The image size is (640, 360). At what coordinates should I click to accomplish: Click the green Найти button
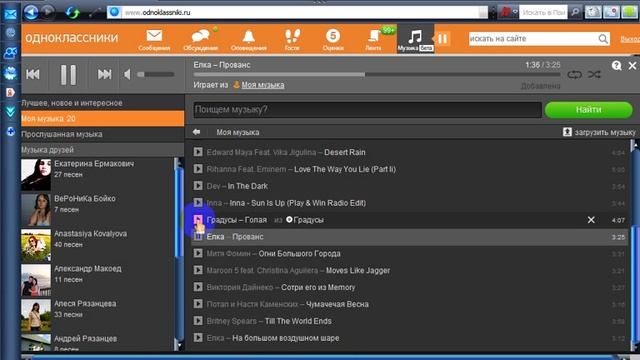point(589,109)
